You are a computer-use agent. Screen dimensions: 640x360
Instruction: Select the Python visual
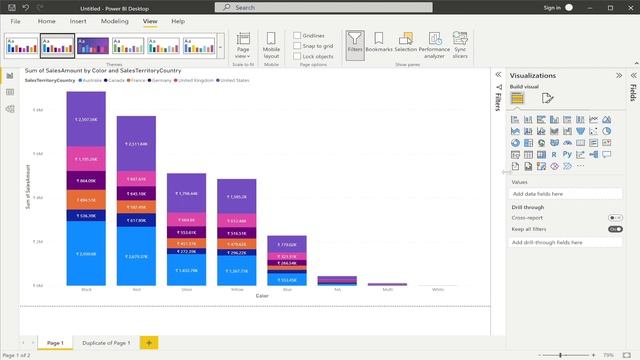(567, 155)
